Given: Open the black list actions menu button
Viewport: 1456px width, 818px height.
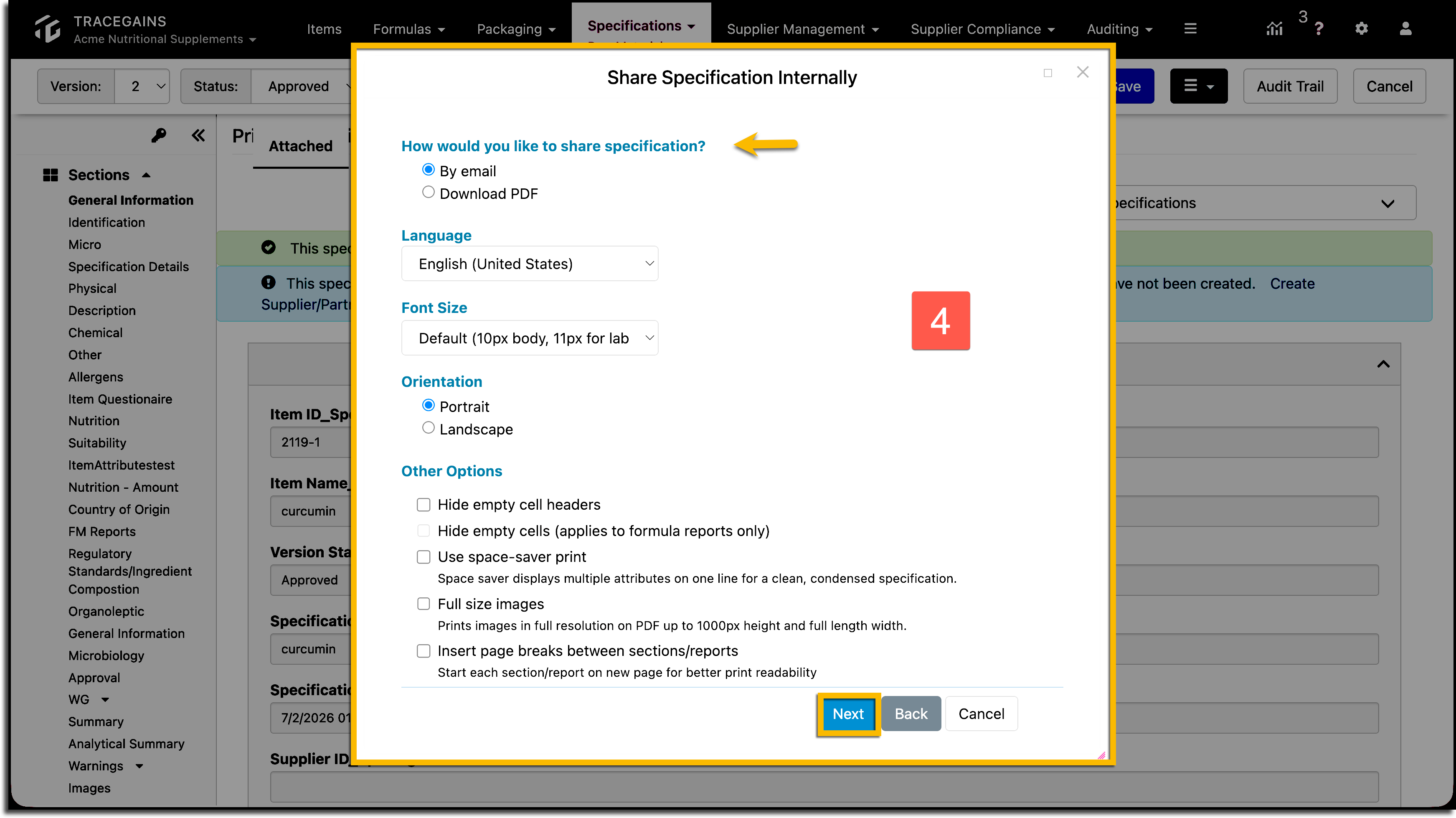Looking at the screenshot, I should pyautogui.click(x=1198, y=86).
